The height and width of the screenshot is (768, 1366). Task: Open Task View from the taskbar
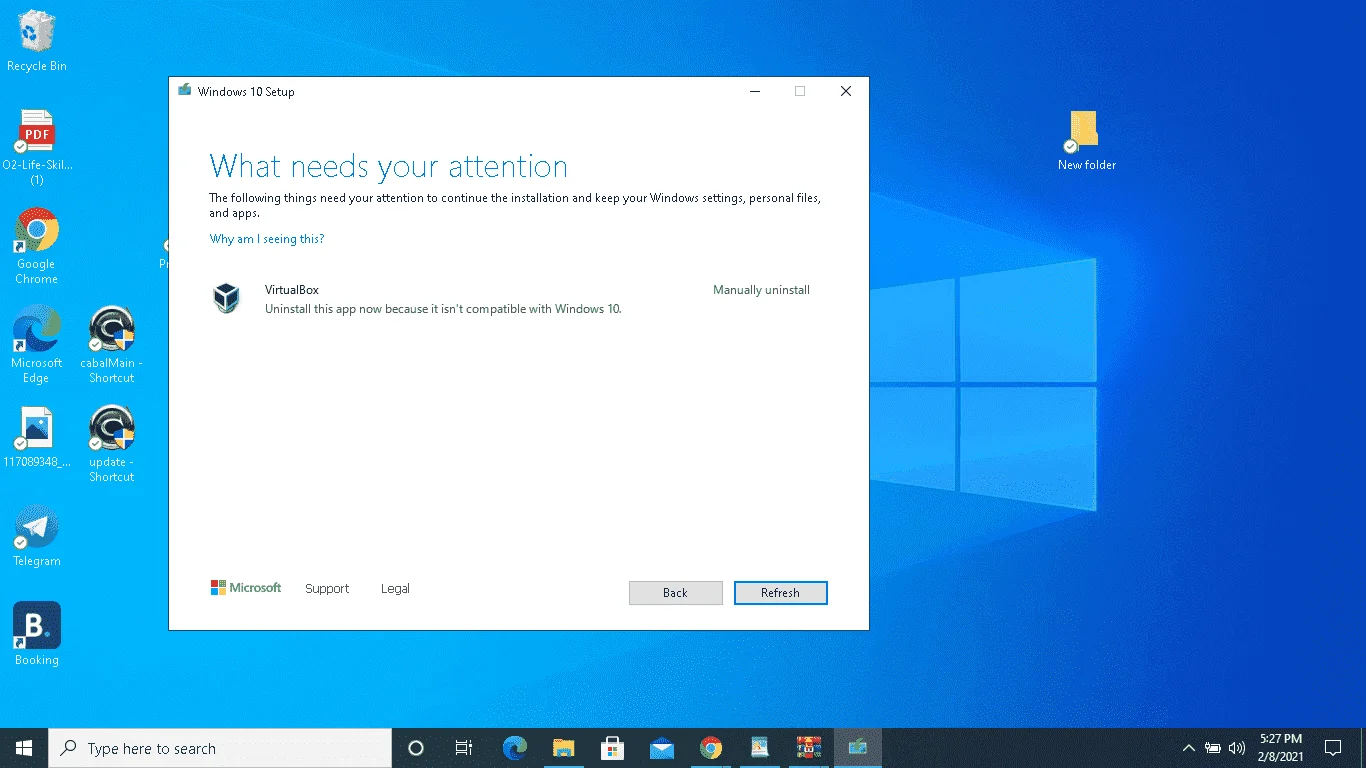[x=464, y=748]
